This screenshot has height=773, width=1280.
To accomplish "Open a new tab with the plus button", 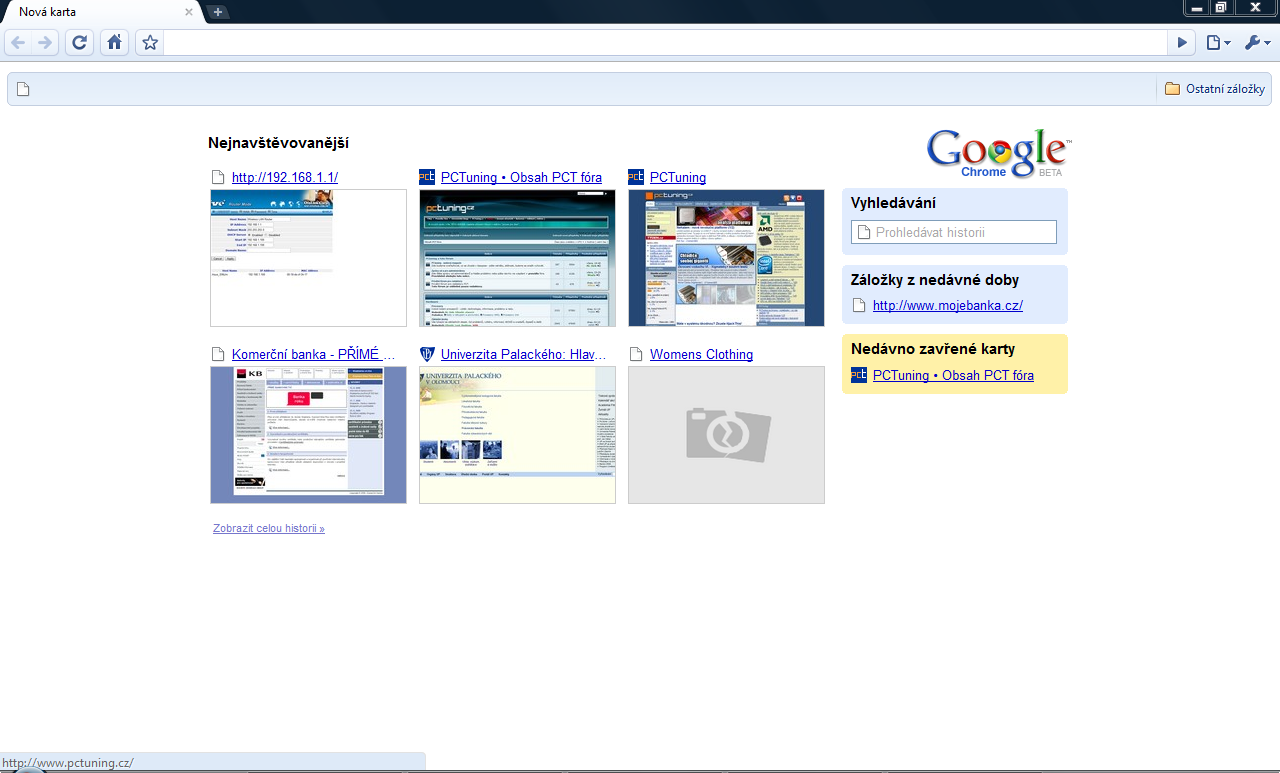I will tap(218, 12).
